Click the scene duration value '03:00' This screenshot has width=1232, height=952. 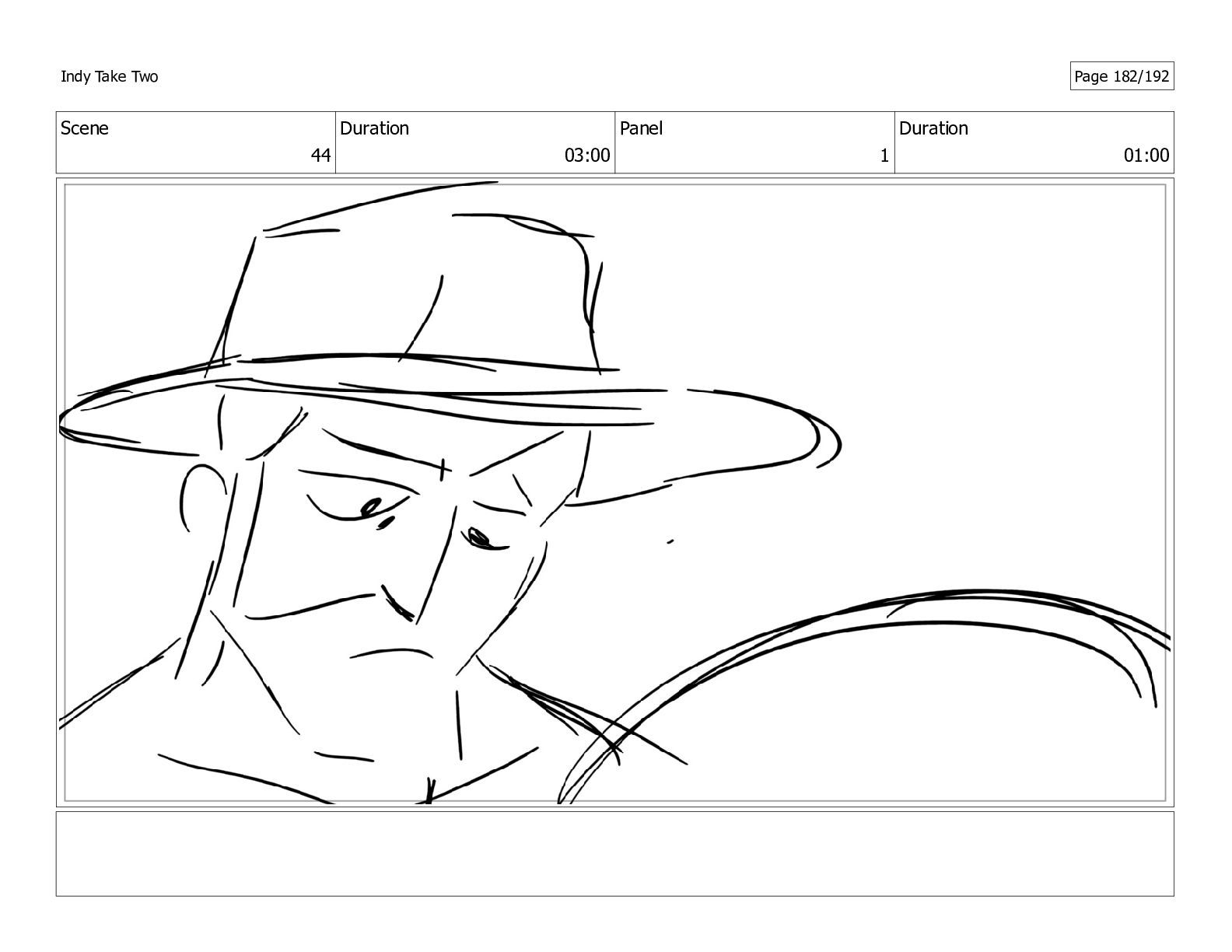[x=587, y=156]
